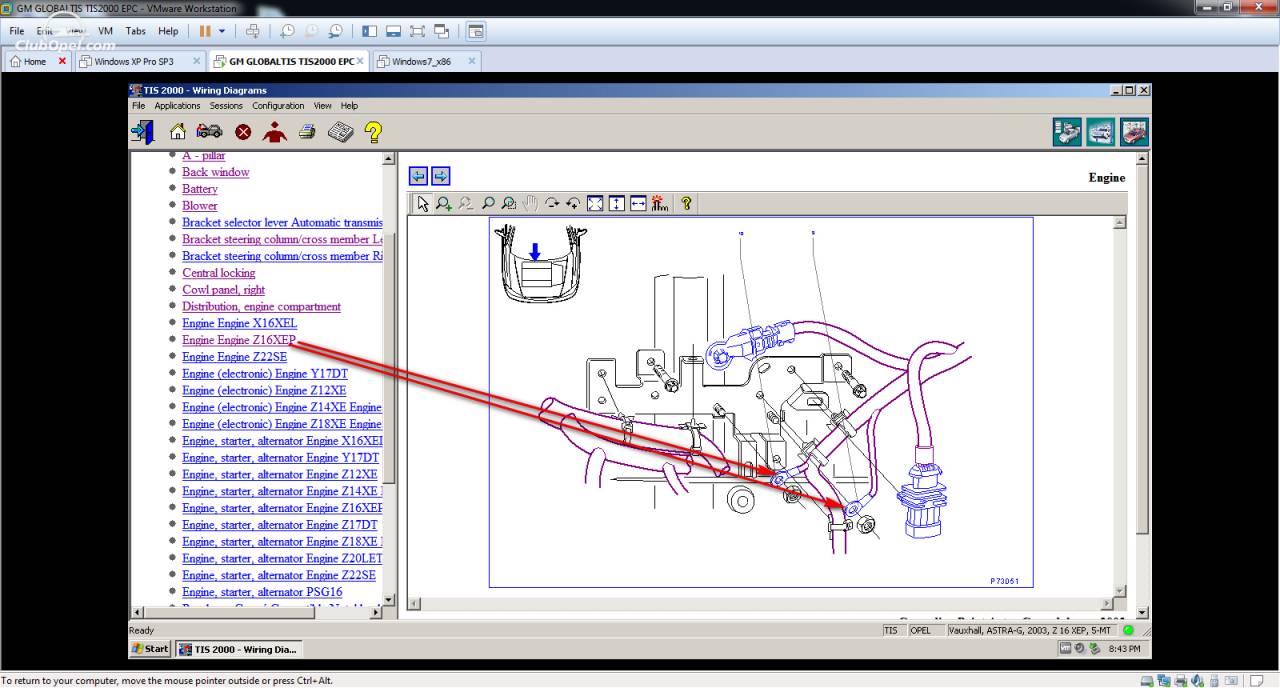Click the left list horizontal scroll right arrow
Screen dimensions: 1280x688
tap(376, 612)
